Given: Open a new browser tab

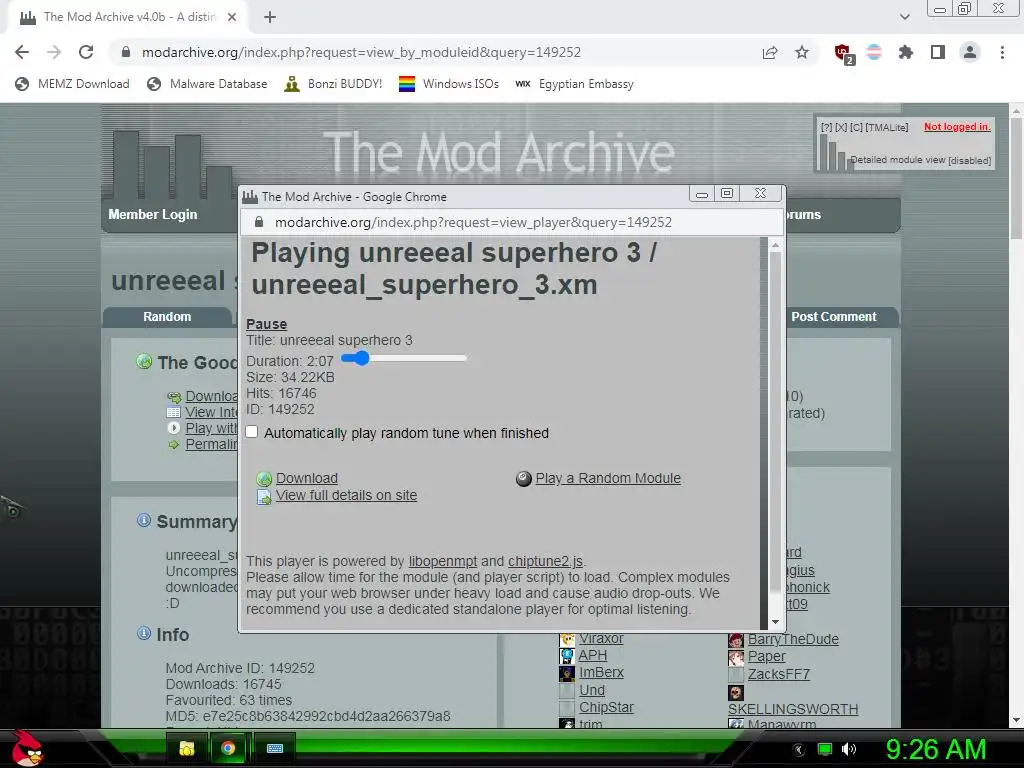Looking at the screenshot, I should pyautogui.click(x=270, y=18).
